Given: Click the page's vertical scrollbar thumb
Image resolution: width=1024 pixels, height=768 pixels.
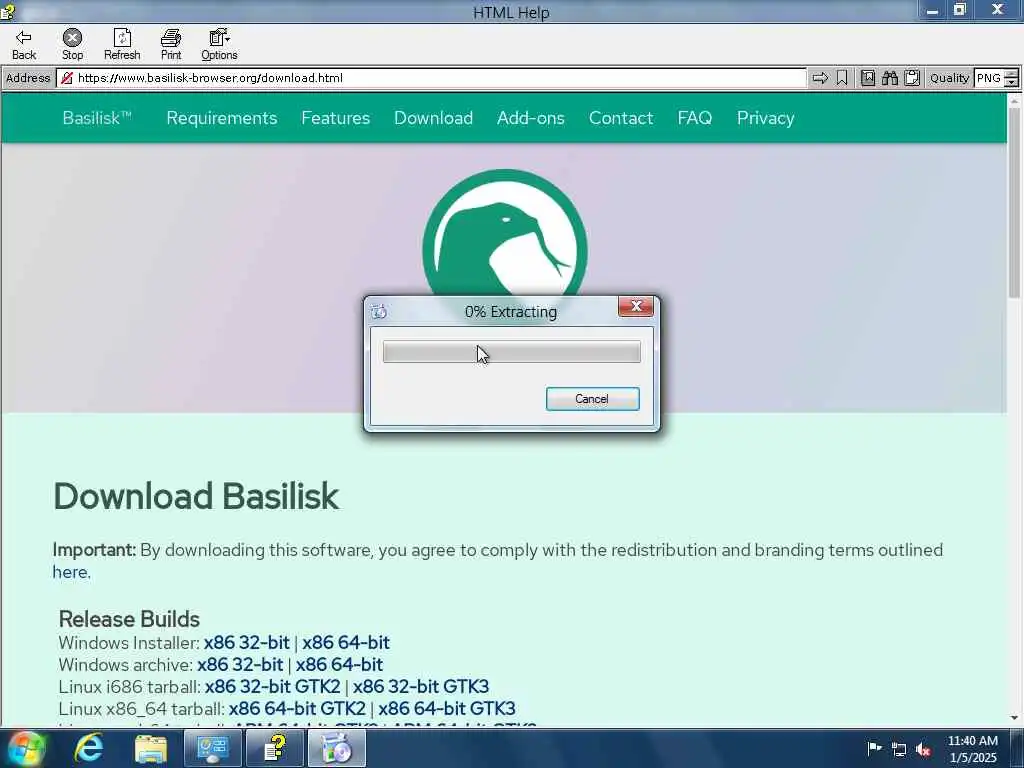Looking at the screenshot, I should (1014, 202).
